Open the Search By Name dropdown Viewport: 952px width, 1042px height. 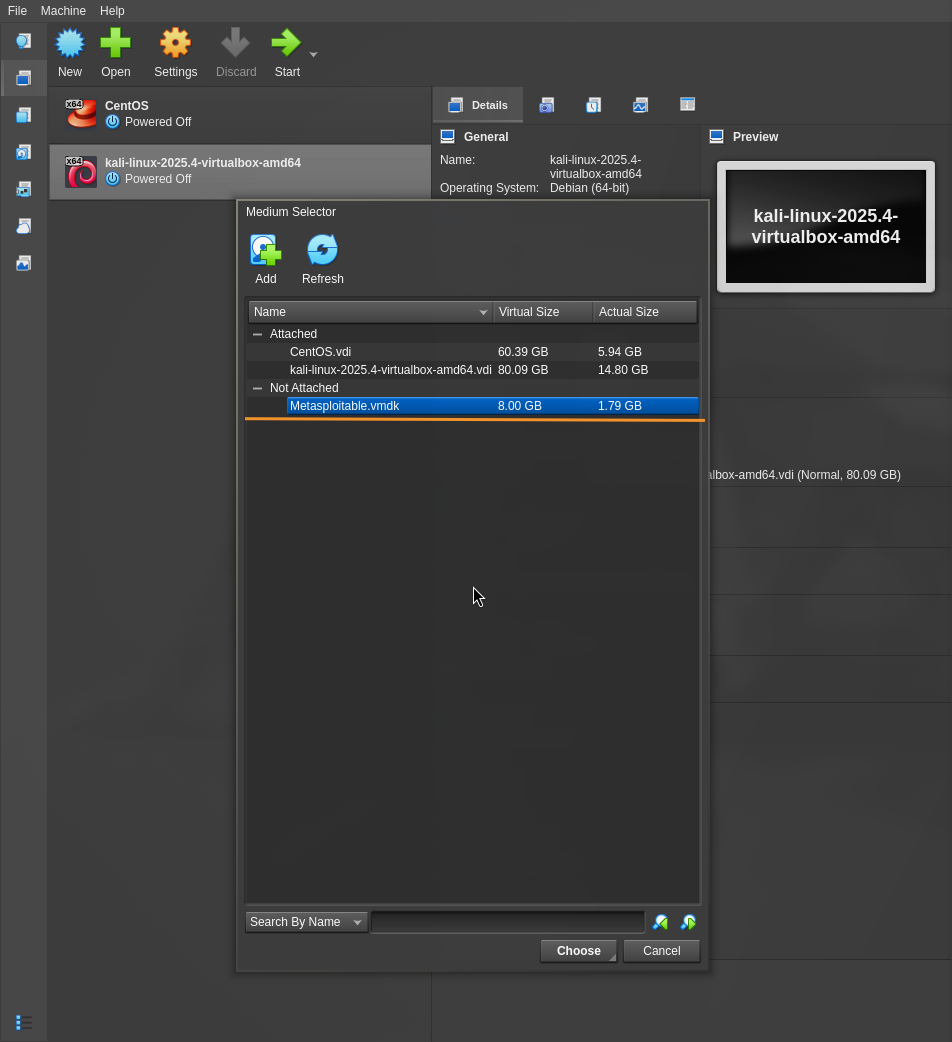click(x=306, y=922)
